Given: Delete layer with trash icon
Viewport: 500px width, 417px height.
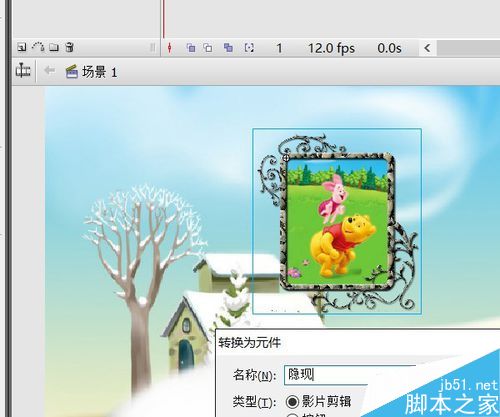Looking at the screenshot, I should click(x=70, y=47).
